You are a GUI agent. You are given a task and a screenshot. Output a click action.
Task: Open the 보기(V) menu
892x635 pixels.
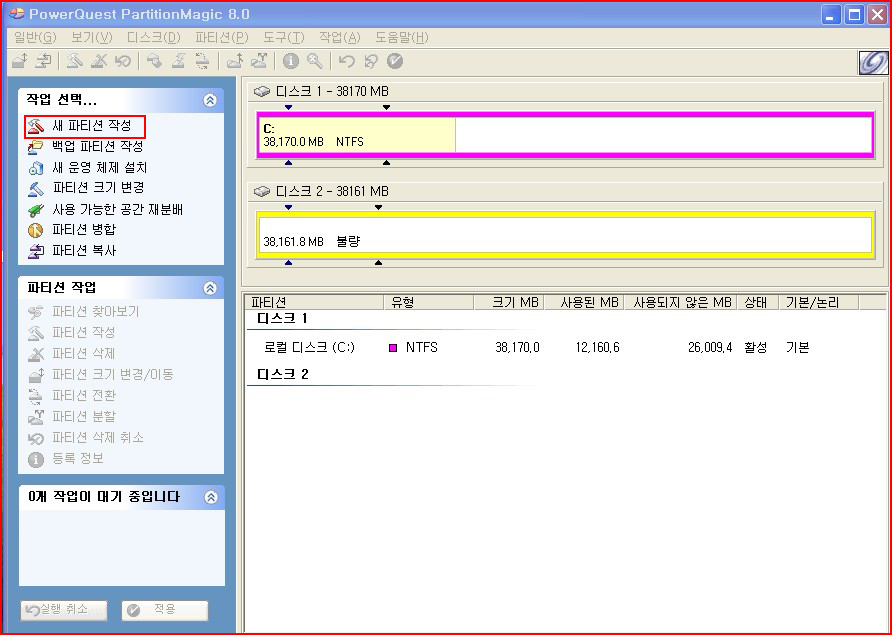click(x=92, y=38)
